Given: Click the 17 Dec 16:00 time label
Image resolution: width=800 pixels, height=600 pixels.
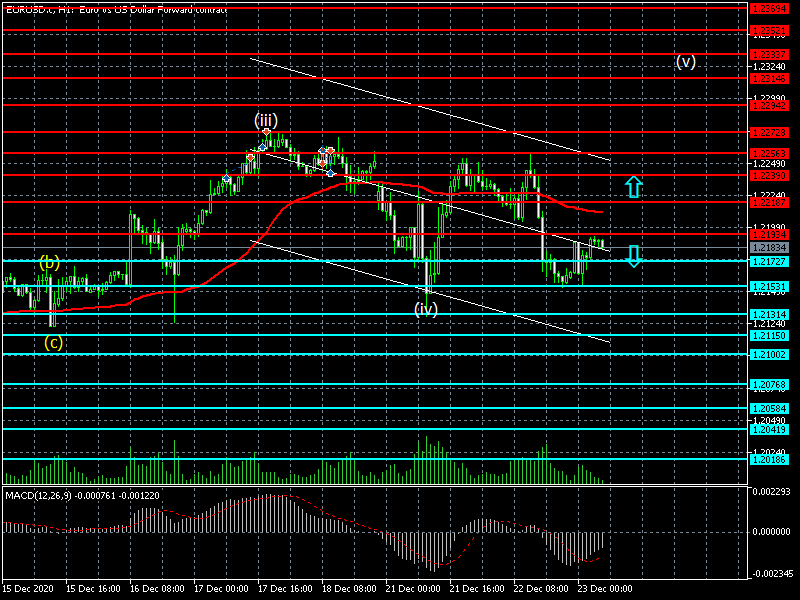Looking at the screenshot, I should click(x=285, y=588).
